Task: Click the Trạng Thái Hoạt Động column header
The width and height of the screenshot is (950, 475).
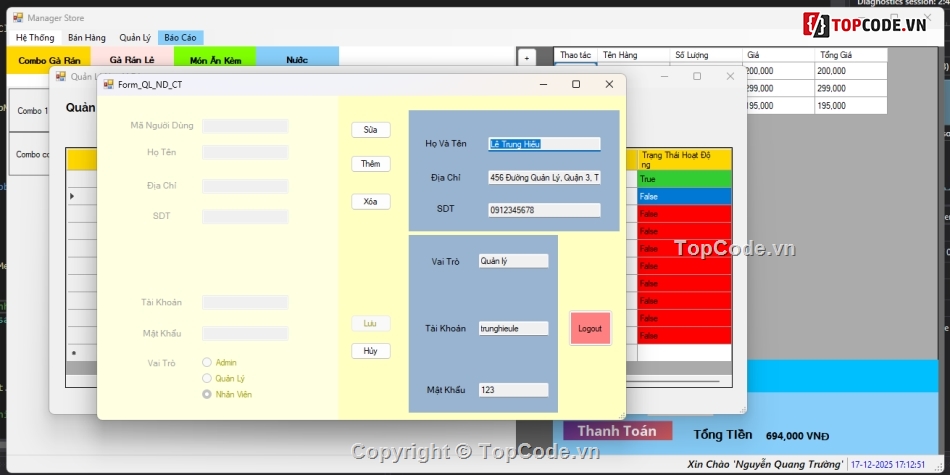Action: tap(685, 160)
